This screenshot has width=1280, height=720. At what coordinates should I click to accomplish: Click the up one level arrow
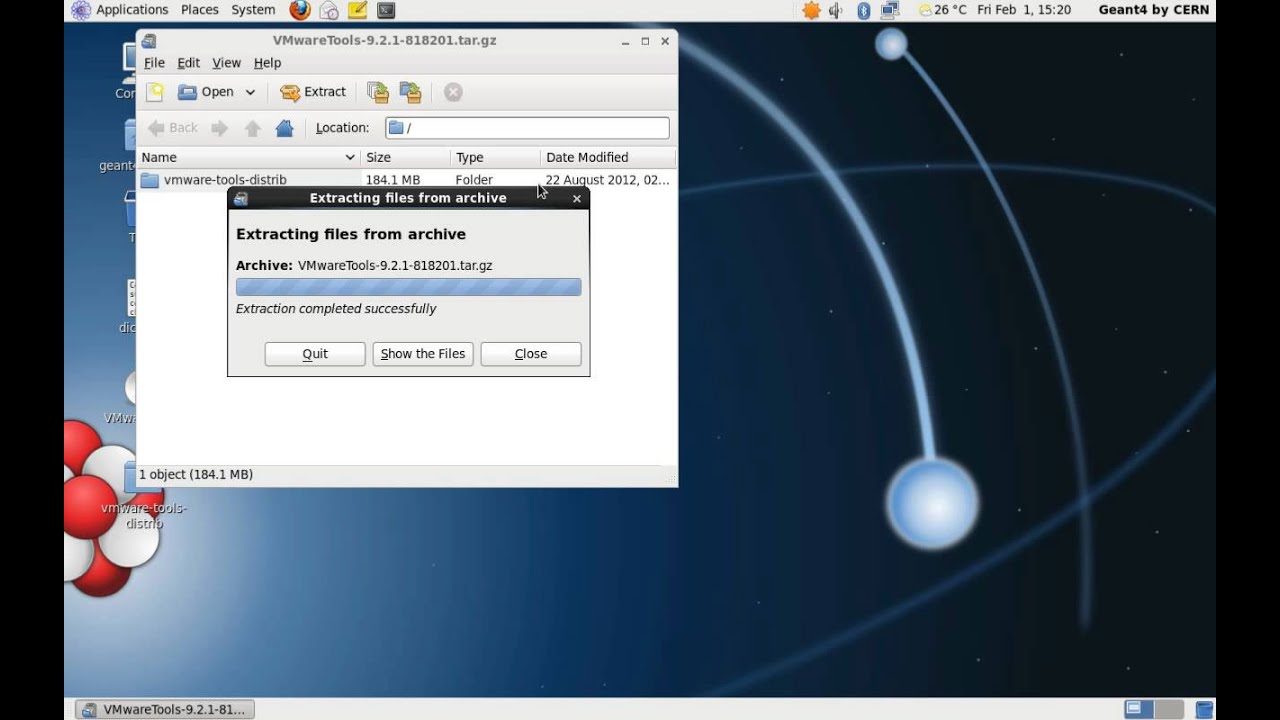(x=252, y=128)
